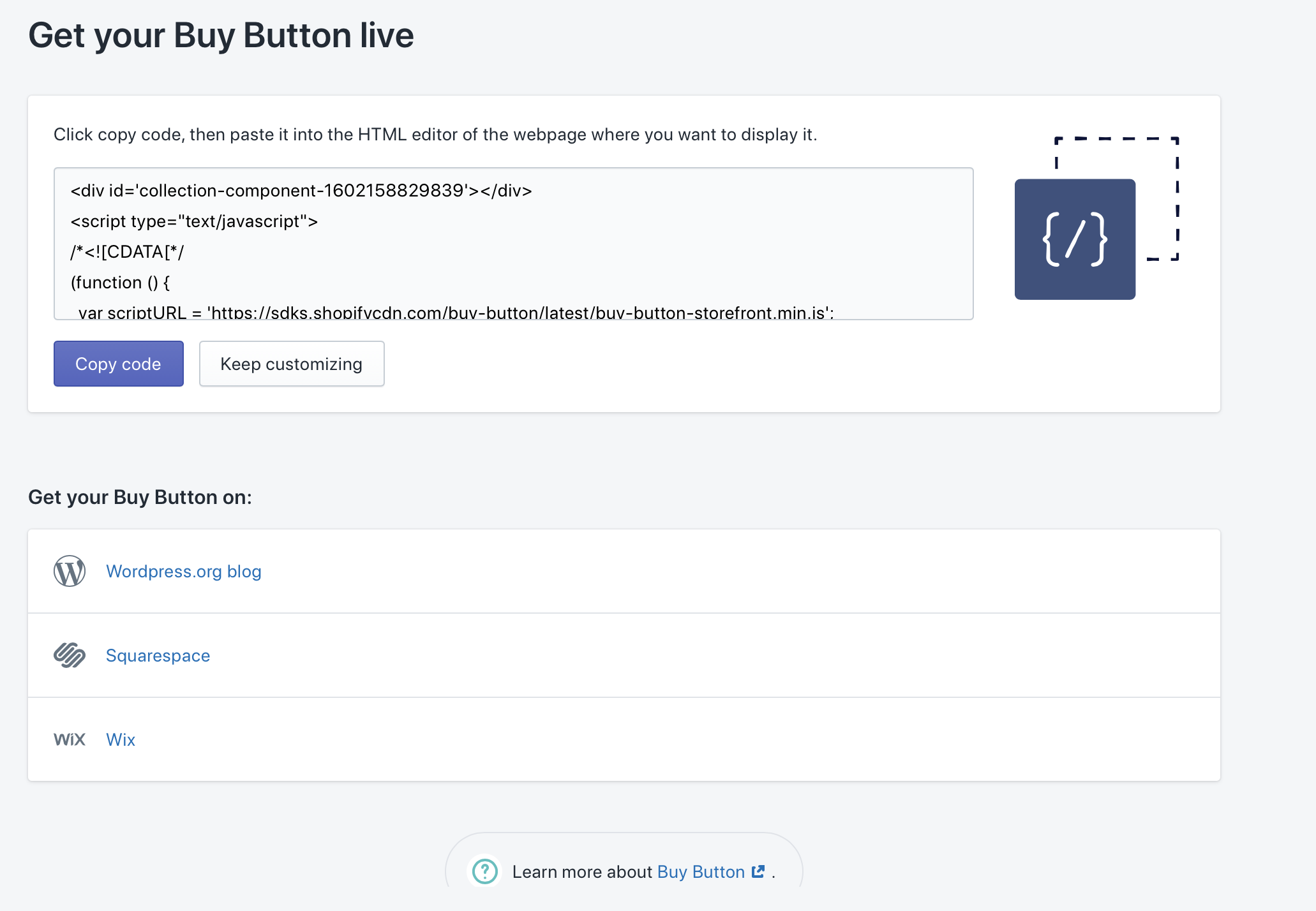The width and height of the screenshot is (1316, 911).
Task: Click the '(function () {' code line
Action: pos(120,283)
